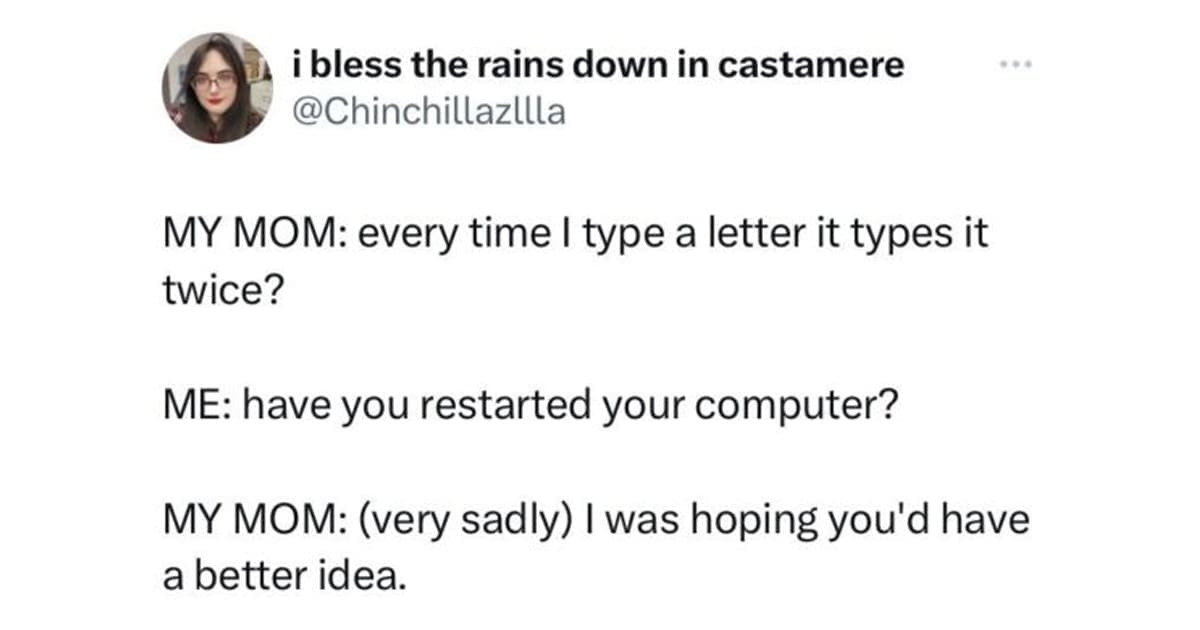This screenshot has height=630, width=1200.
Task: Open the three-dot more options menu
Action: tap(1013, 65)
